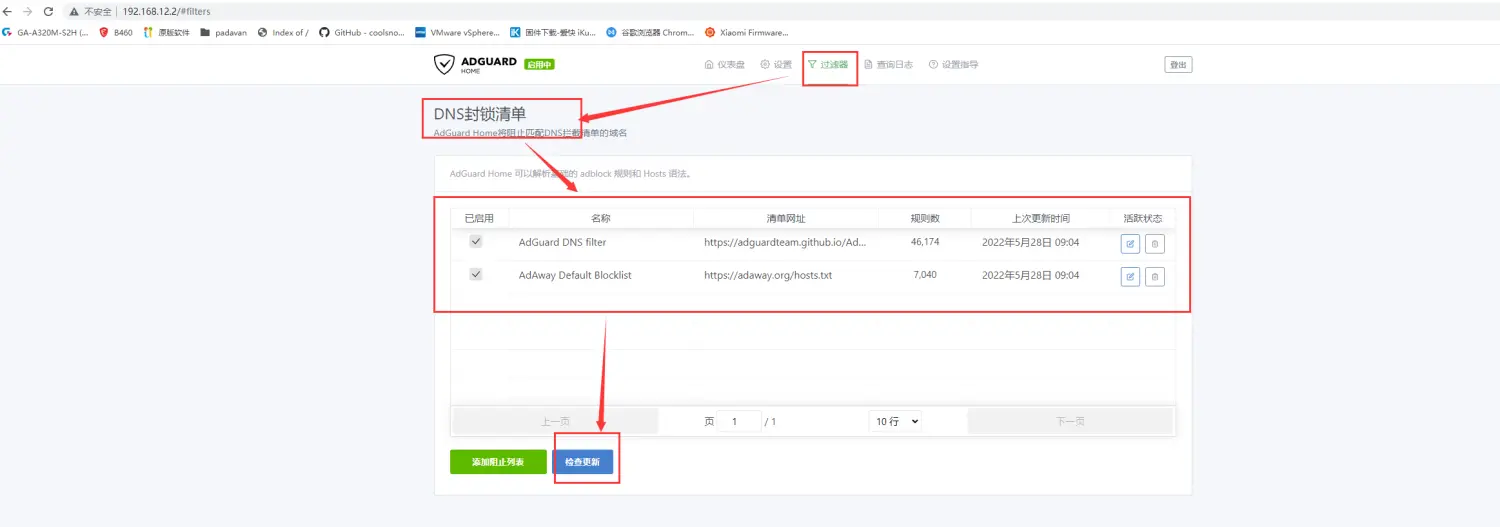The image size is (1500, 527).
Task: Open the VMware vSphere bookmark
Action: coord(457,32)
